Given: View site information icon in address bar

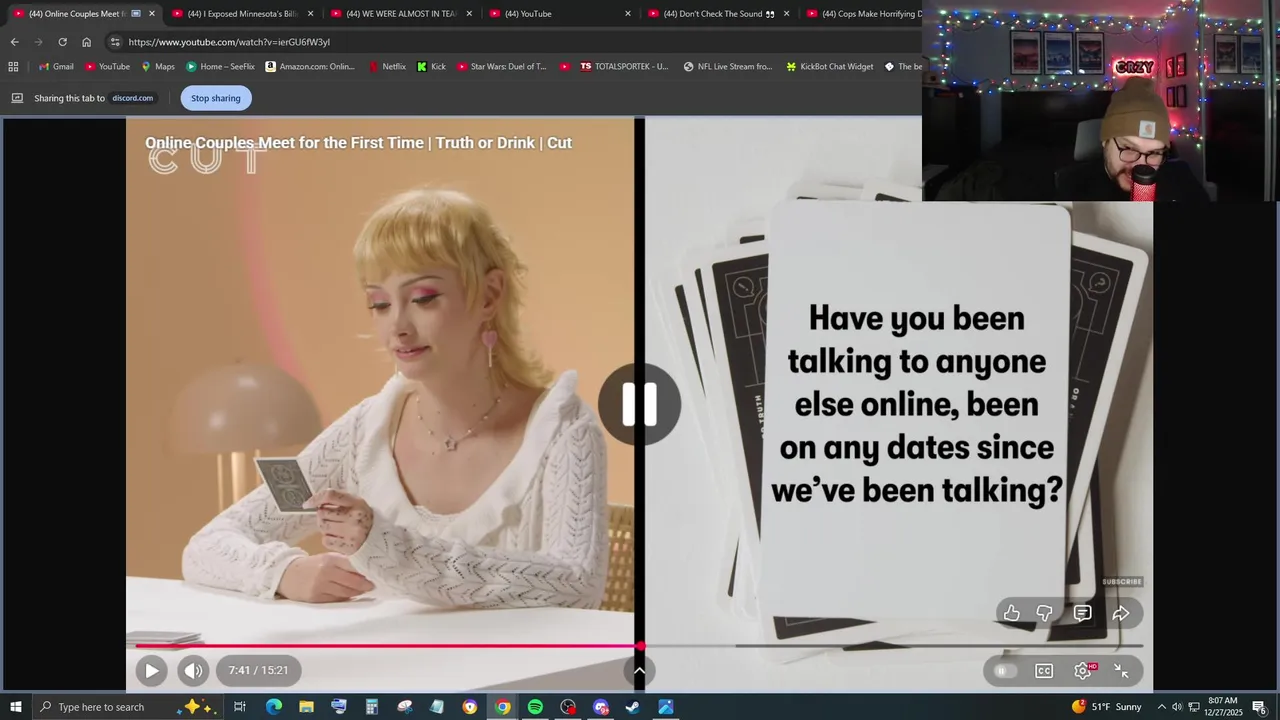Looking at the screenshot, I should point(115,42).
